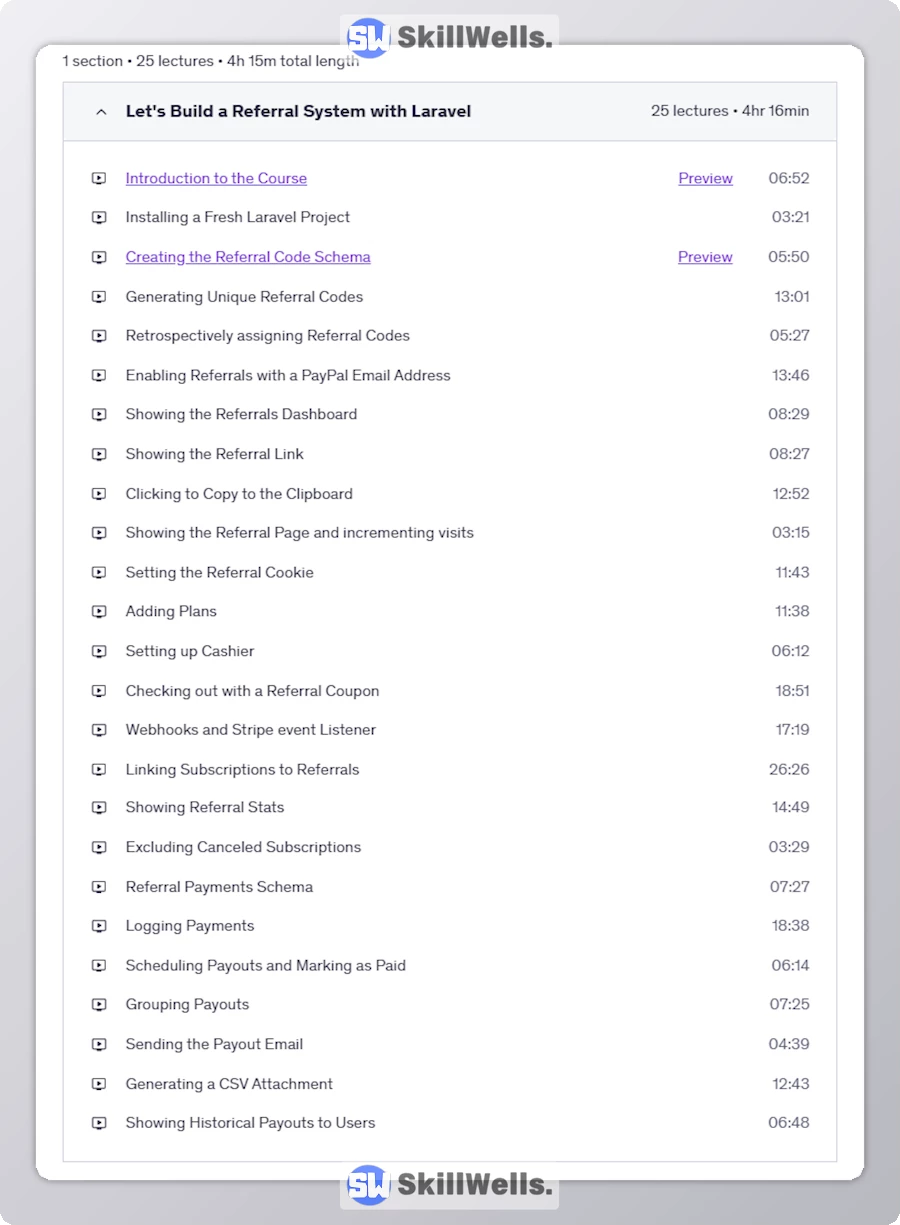Click the video icon beside Creating the Referral Code Schema
900x1225 pixels.
99,258
